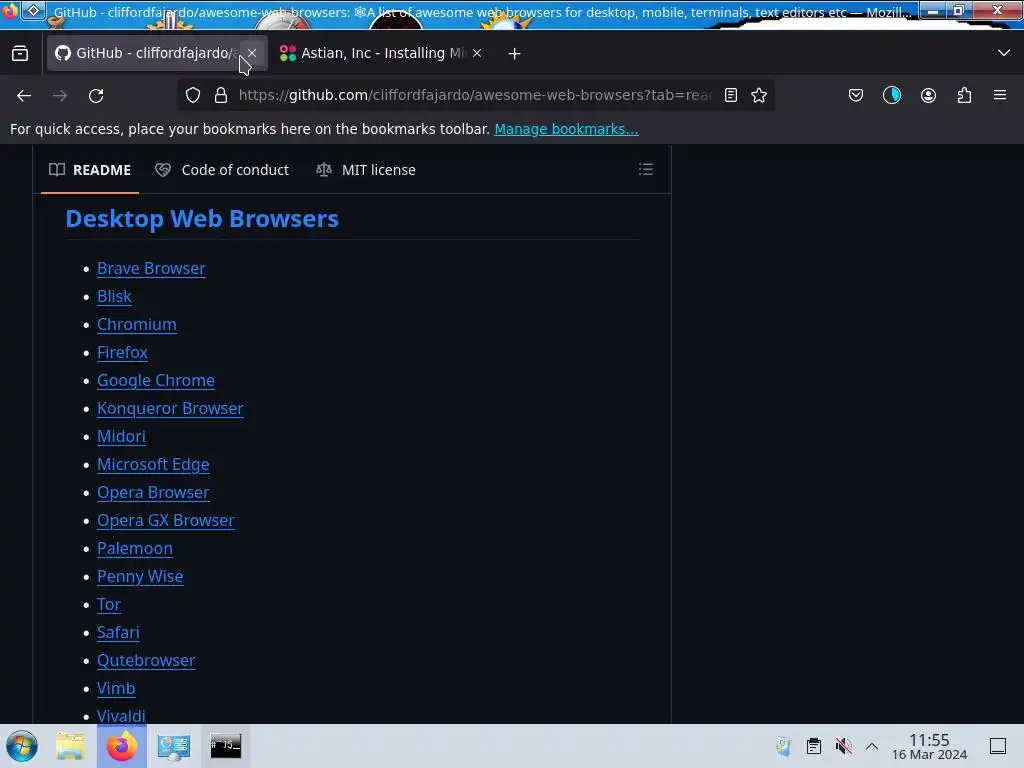Image resolution: width=1024 pixels, height=768 pixels.
Task: Open Palemoon link
Action: tap(135, 549)
